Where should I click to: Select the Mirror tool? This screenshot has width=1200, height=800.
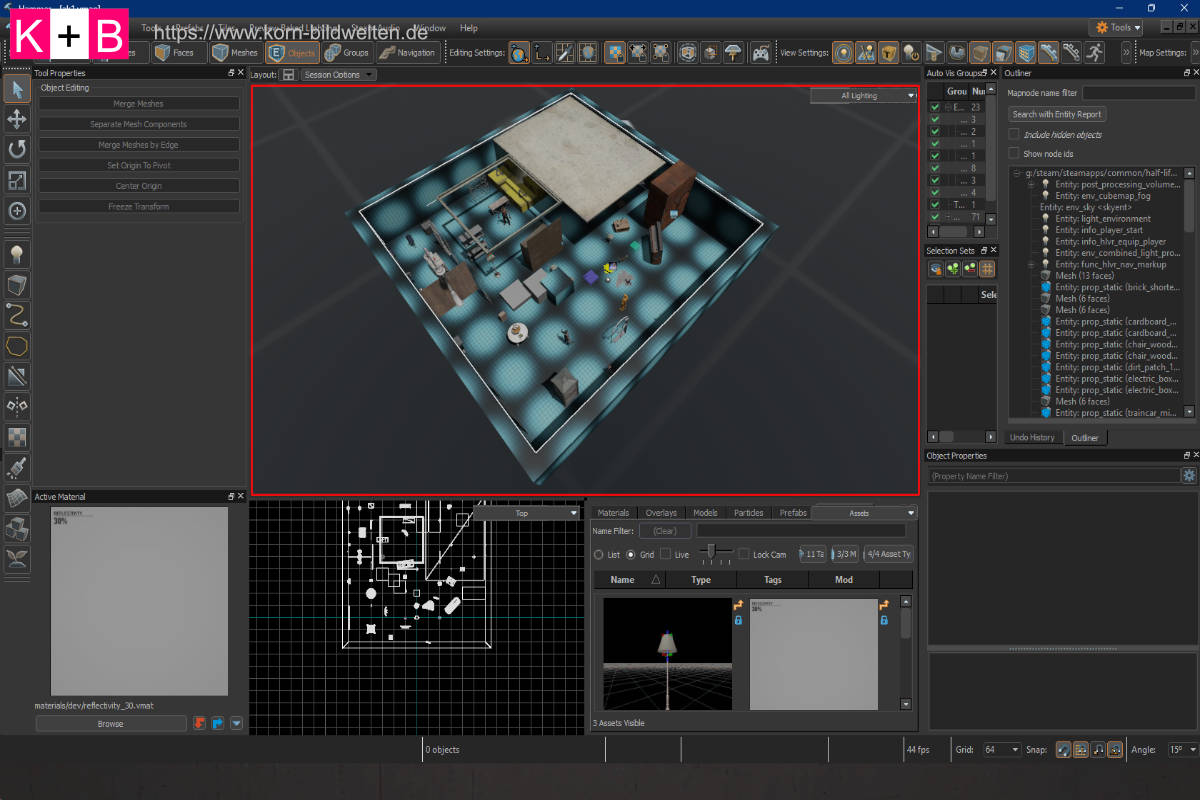[x=17, y=406]
